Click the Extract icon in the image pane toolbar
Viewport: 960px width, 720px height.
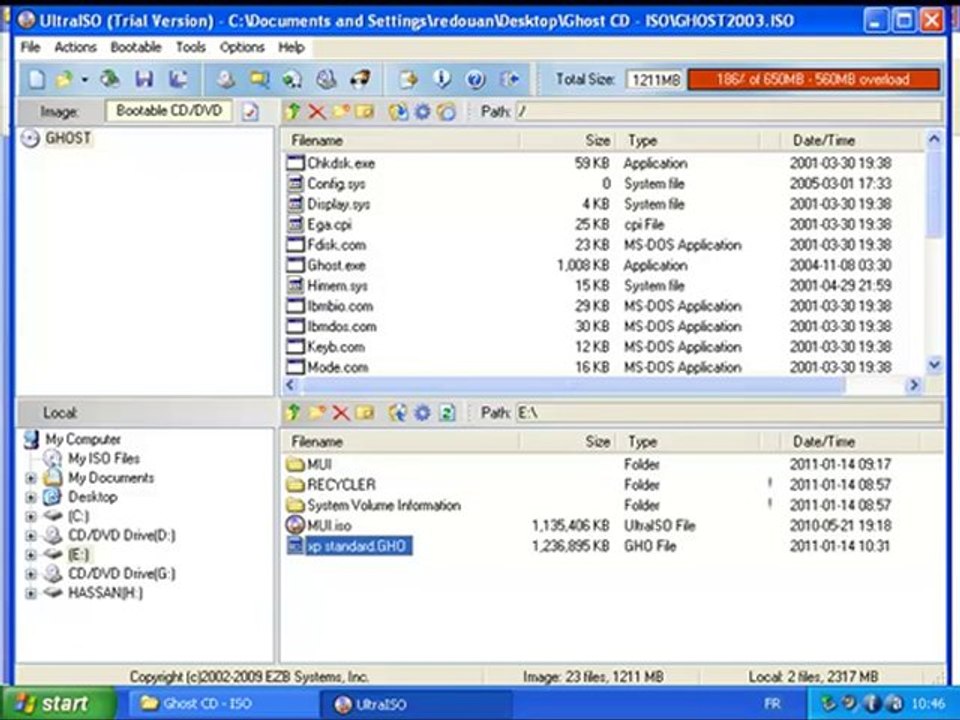click(x=398, y=111)
